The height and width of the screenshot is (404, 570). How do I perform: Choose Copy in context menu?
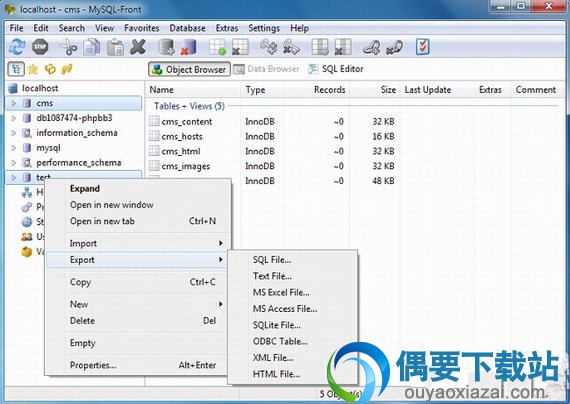[x=138, y=282]
